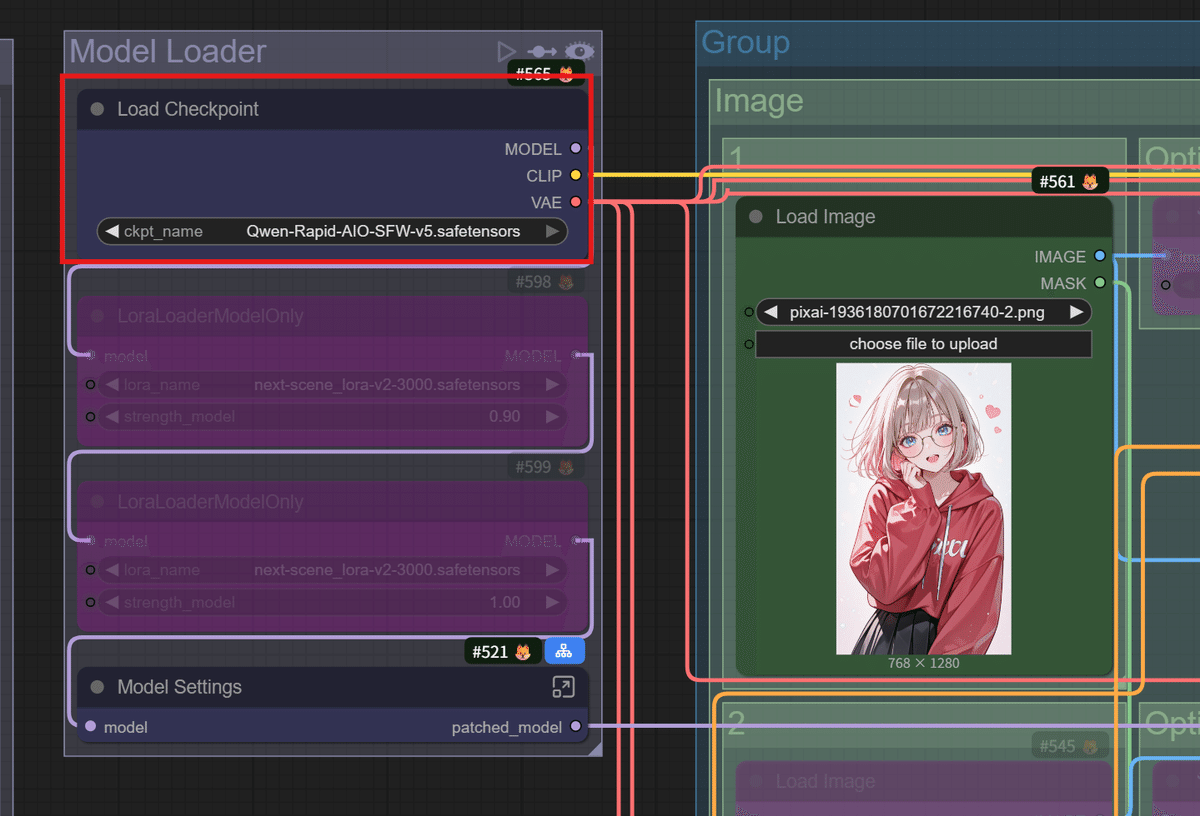Run the Model Loader group via play icon
Image resolution: width=1200 pixels, height=816 pixels.
pos(506,51)
